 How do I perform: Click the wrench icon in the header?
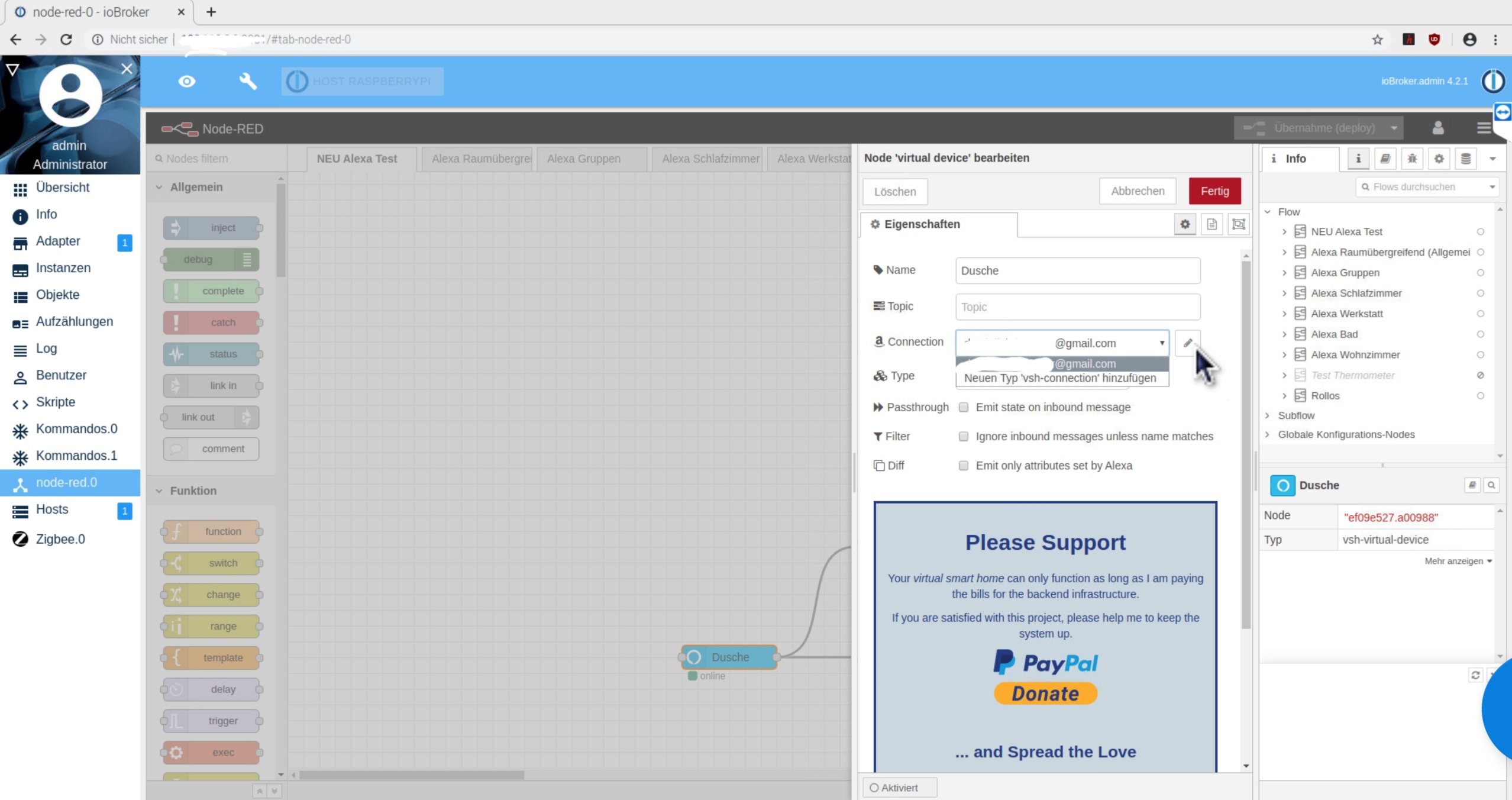[x=248, y=81]
